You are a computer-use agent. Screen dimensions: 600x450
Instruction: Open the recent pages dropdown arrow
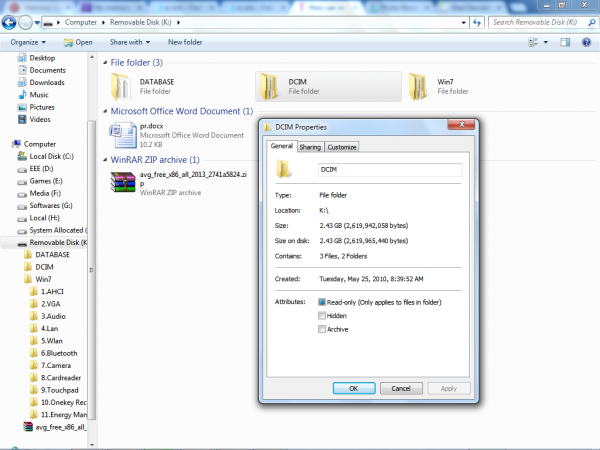(x=37, y=23)
